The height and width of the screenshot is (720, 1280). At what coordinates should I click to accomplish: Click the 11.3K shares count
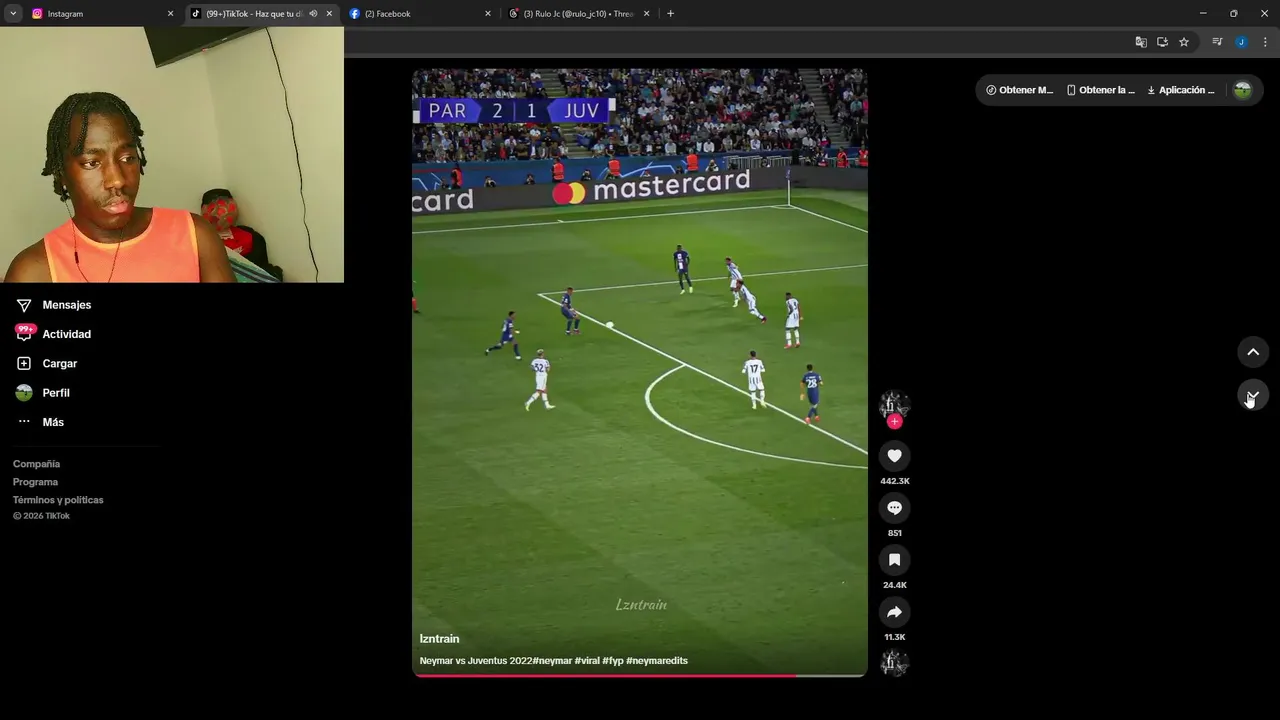tap(894, 637)
